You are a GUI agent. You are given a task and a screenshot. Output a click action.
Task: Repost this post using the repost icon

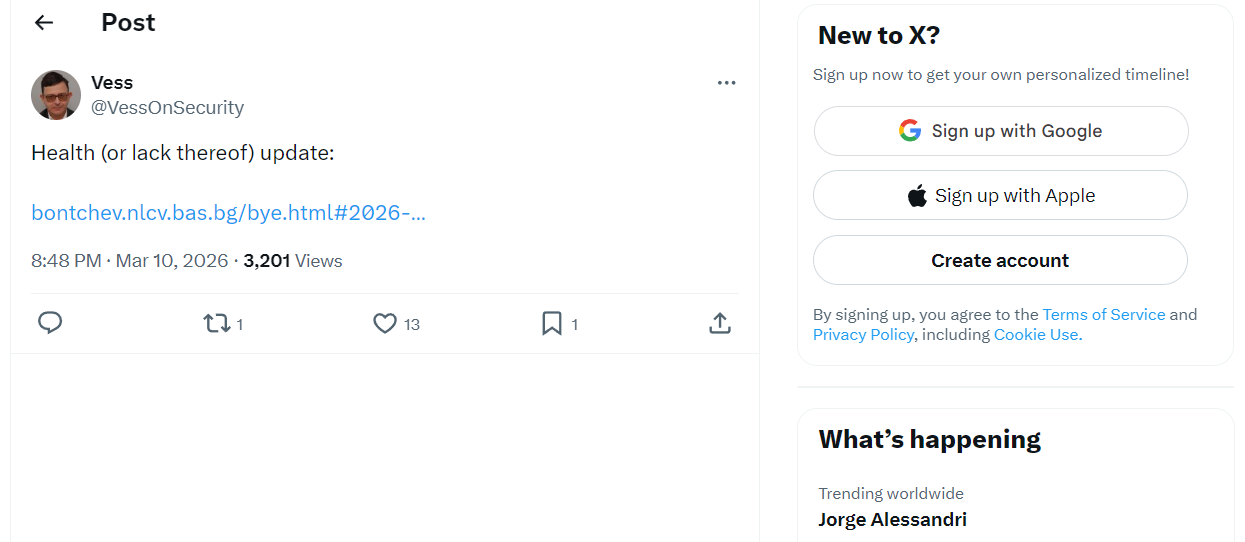(x=216, y=323)
